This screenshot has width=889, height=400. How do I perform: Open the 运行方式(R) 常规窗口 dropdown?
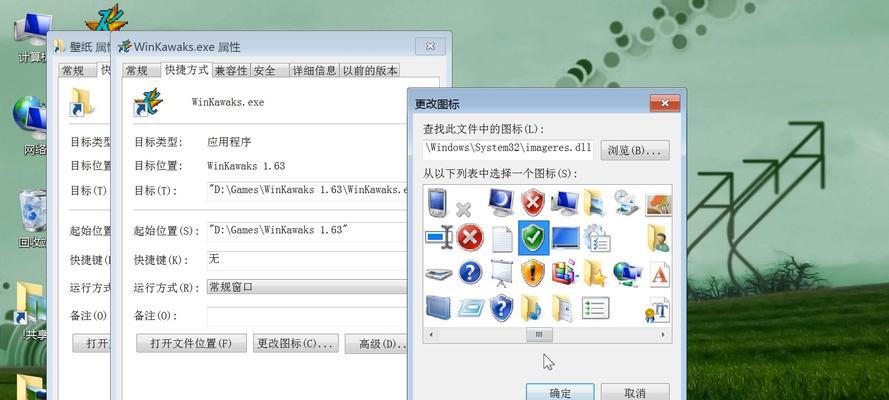click(307, 287)
